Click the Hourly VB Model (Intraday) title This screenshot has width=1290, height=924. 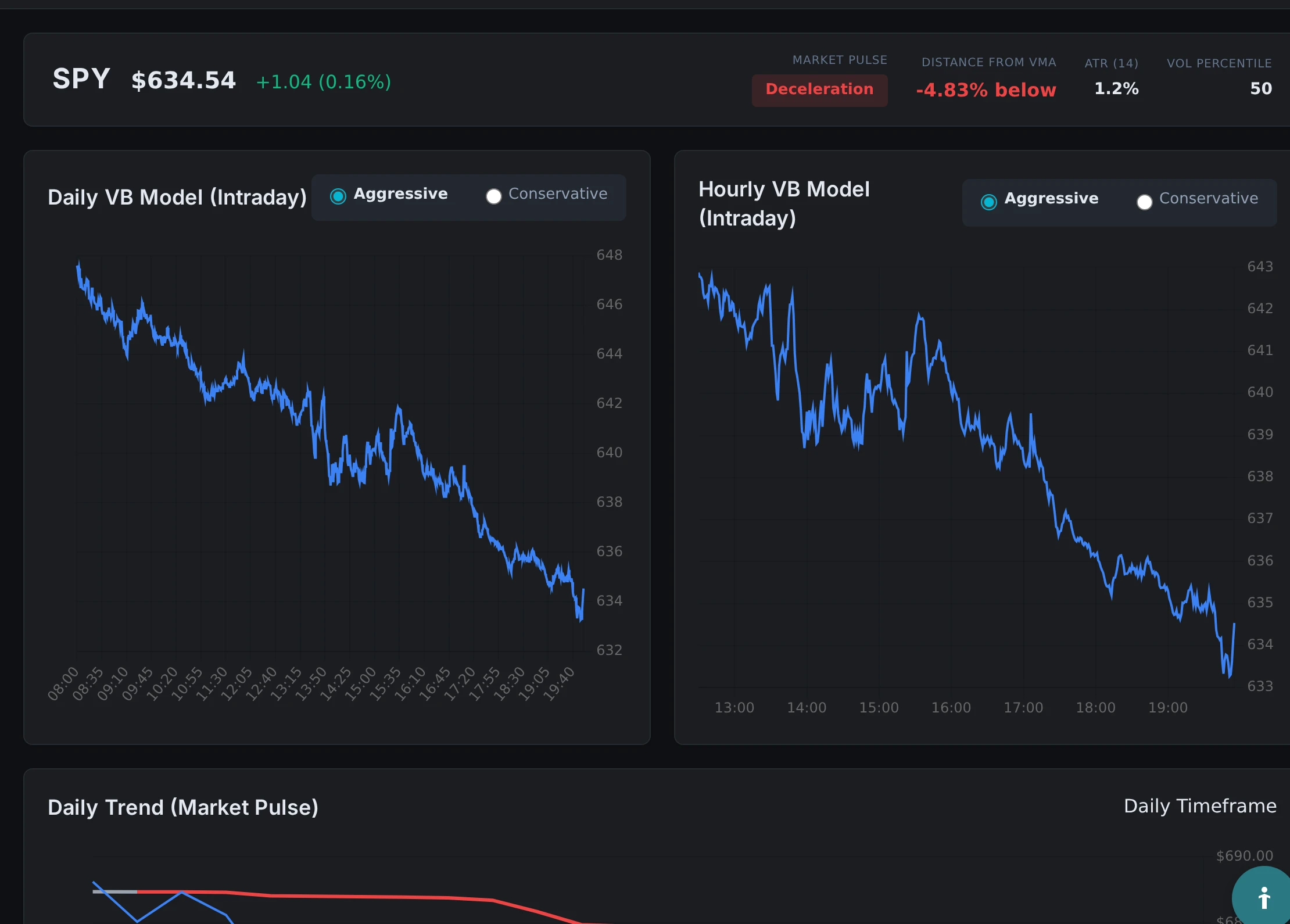click(784, 203)
